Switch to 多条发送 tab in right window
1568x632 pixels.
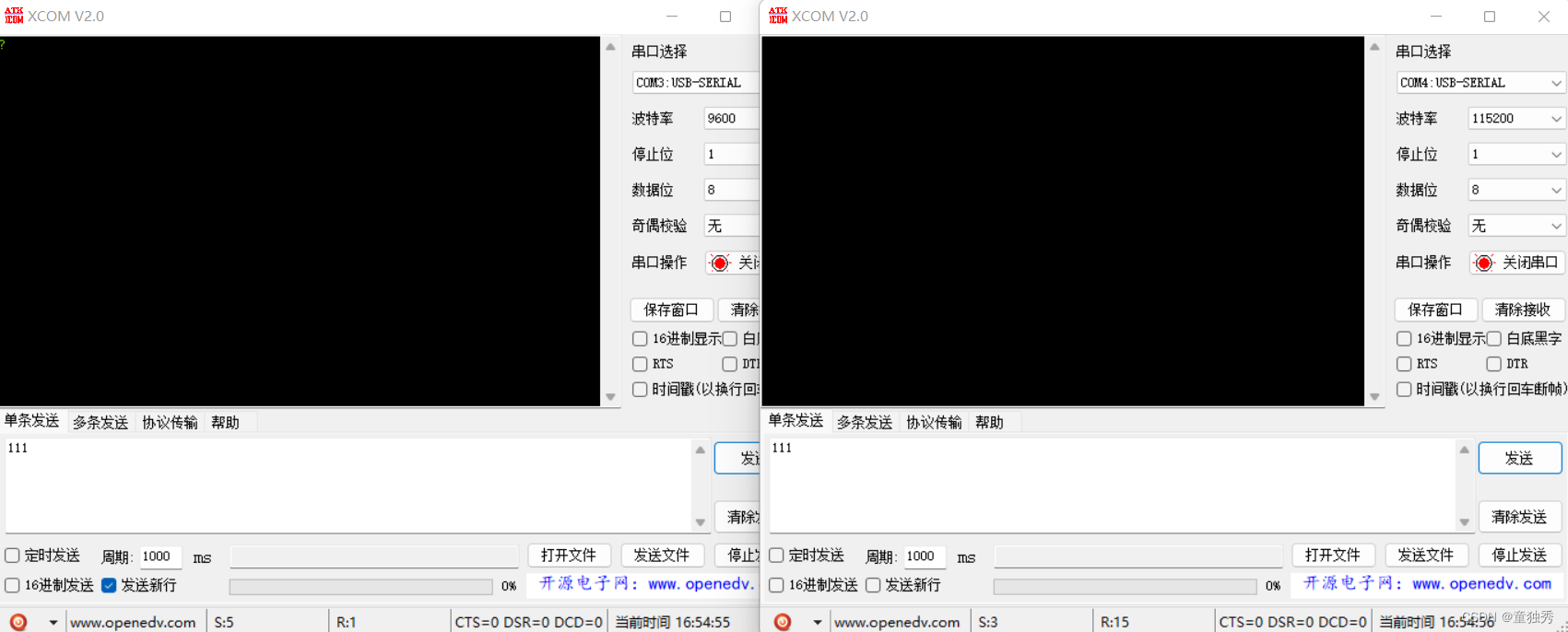[x=865, y=422]
